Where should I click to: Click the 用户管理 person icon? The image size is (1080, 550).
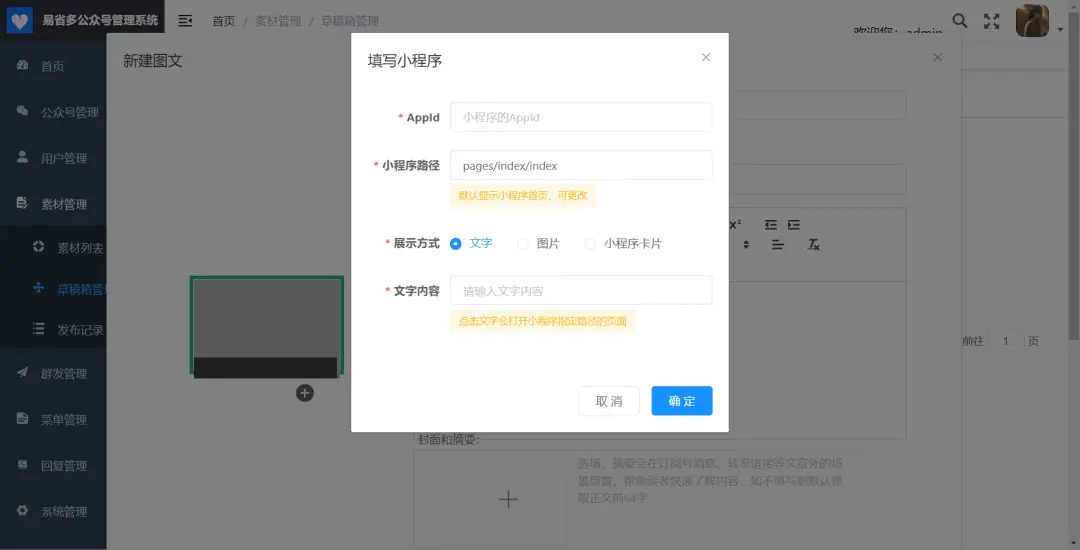[x=22, y=156]
